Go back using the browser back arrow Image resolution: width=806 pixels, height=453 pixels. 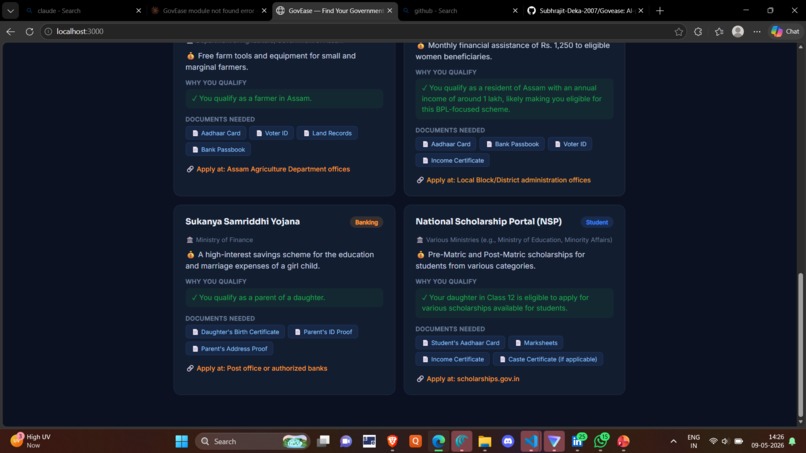point(10,31)
